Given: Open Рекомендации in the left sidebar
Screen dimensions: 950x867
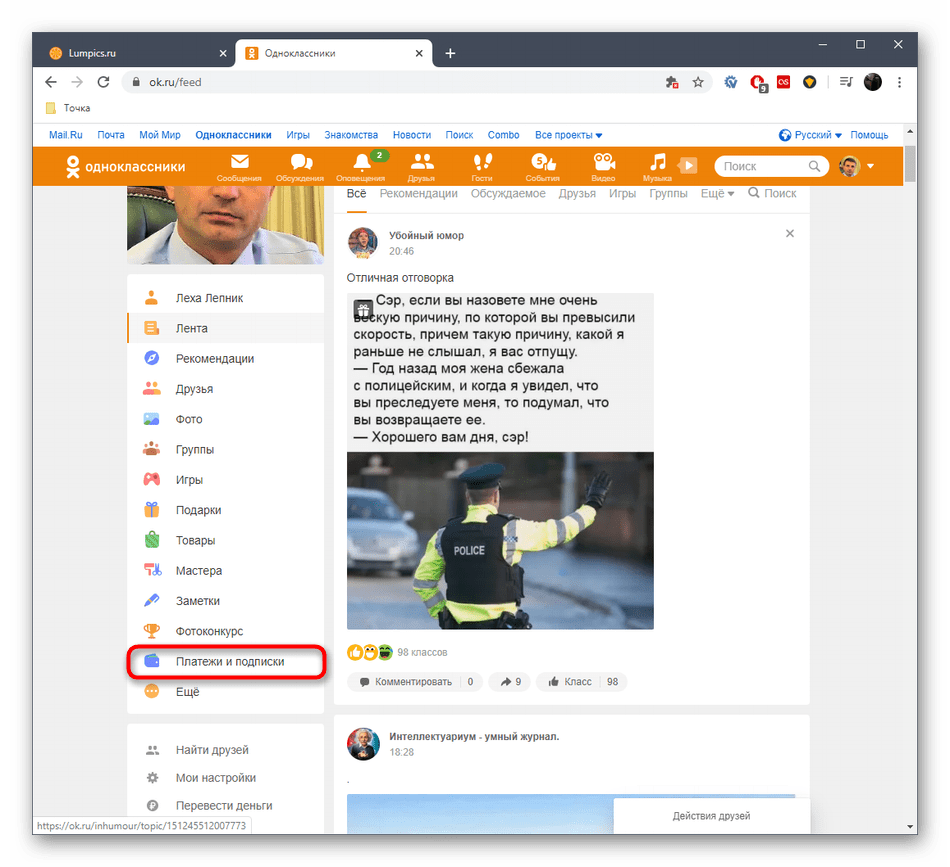Looking at the screenshot, I should pyautogui.click(x=225, y=358).
